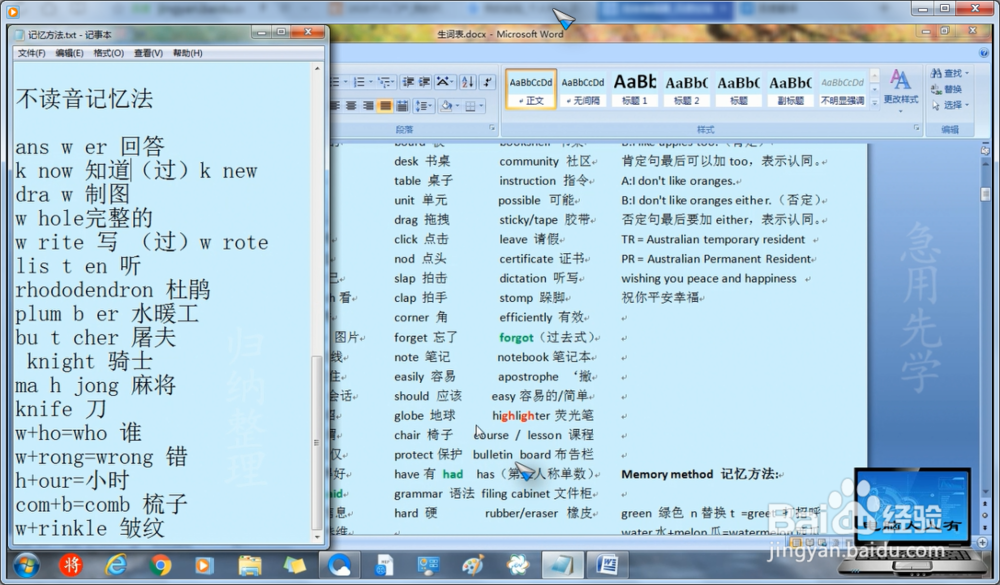
Task: Switch to Word via taskbar icon
Action: point(607,565)
